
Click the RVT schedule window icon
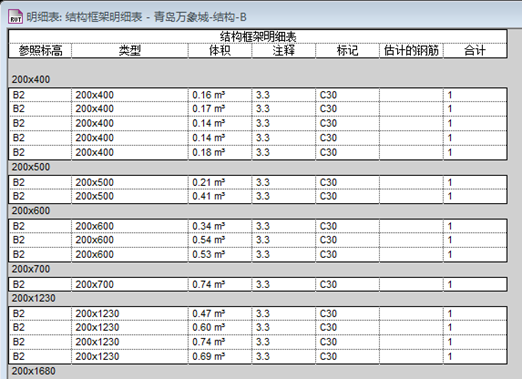[15, 17]
